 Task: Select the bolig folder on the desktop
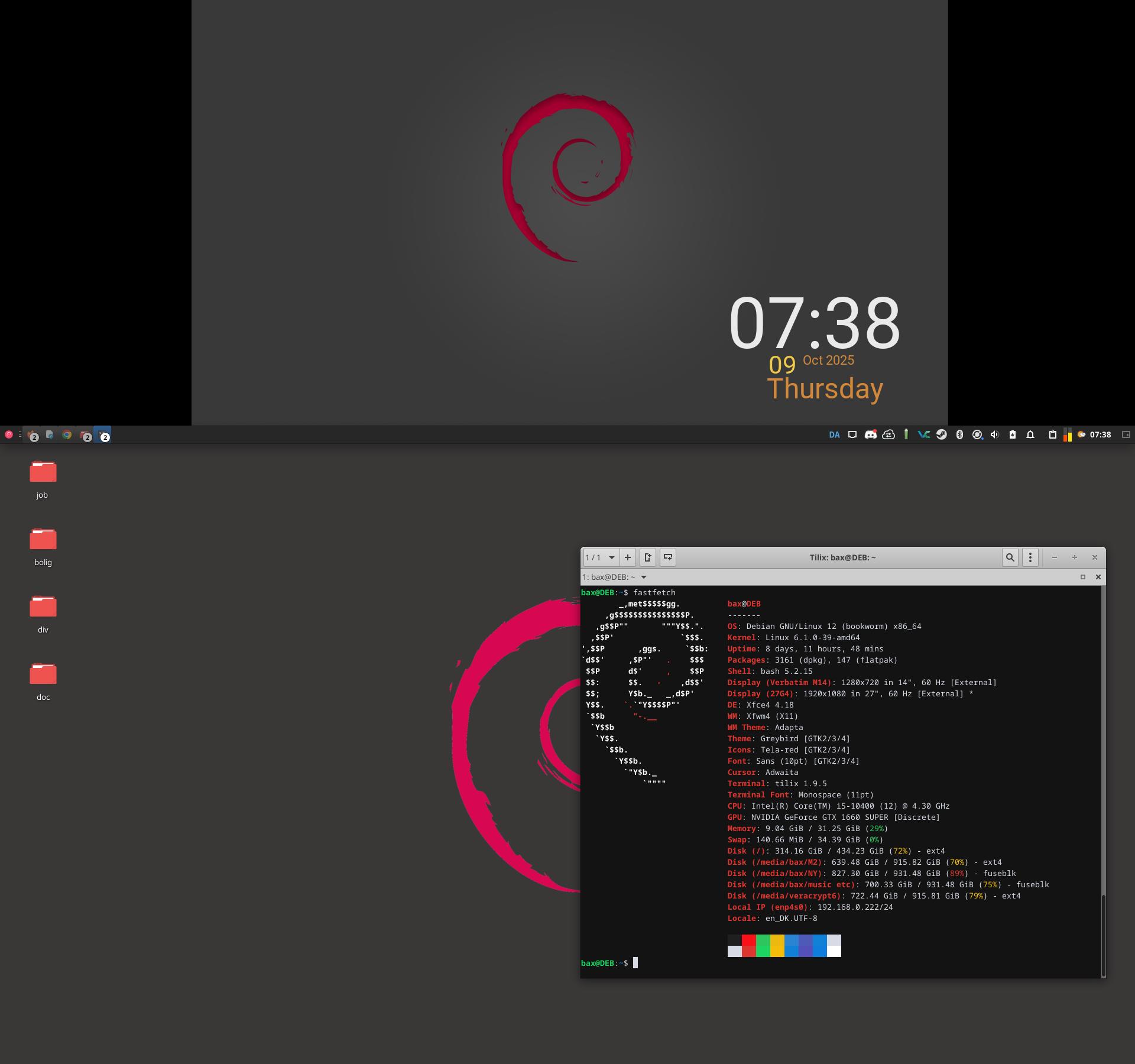43,540
